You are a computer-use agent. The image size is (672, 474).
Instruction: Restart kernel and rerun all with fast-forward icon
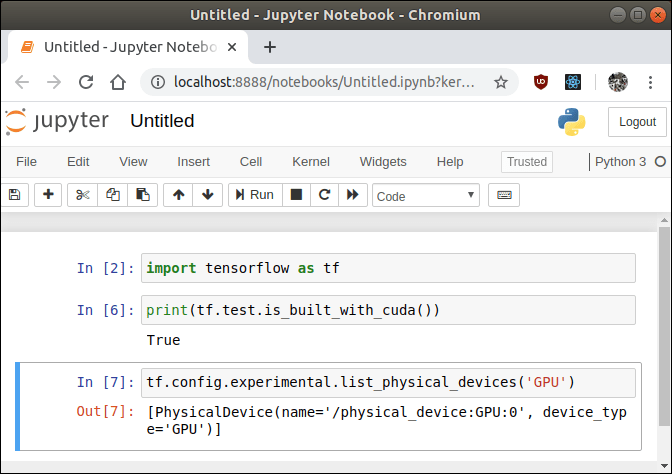pos(352,195)
